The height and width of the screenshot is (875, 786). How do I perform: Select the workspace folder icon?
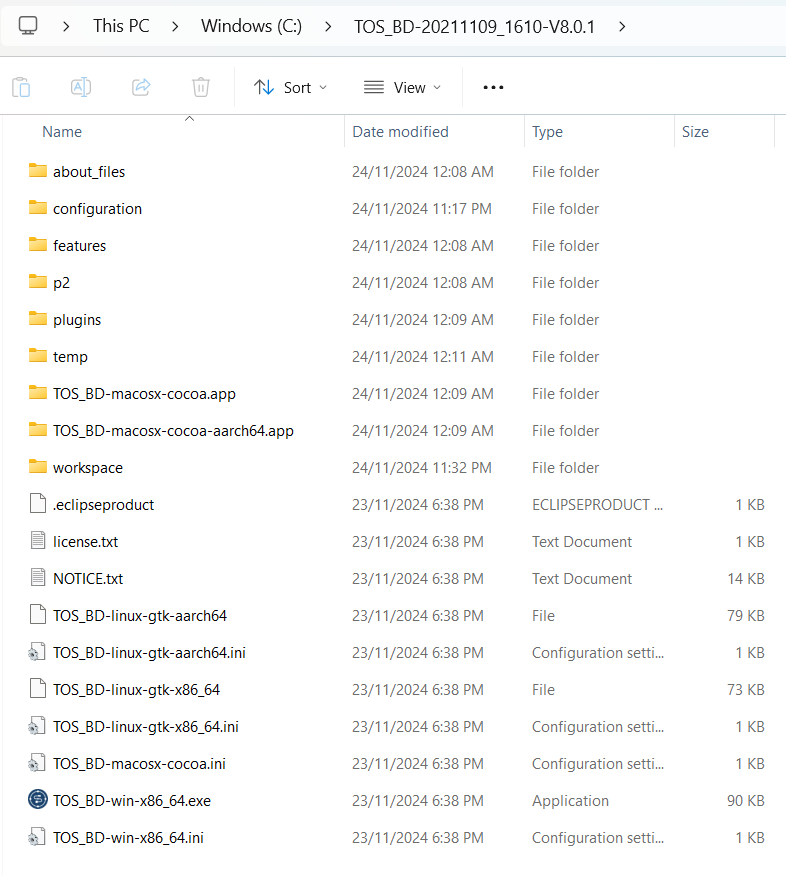(x=37, y=467)
